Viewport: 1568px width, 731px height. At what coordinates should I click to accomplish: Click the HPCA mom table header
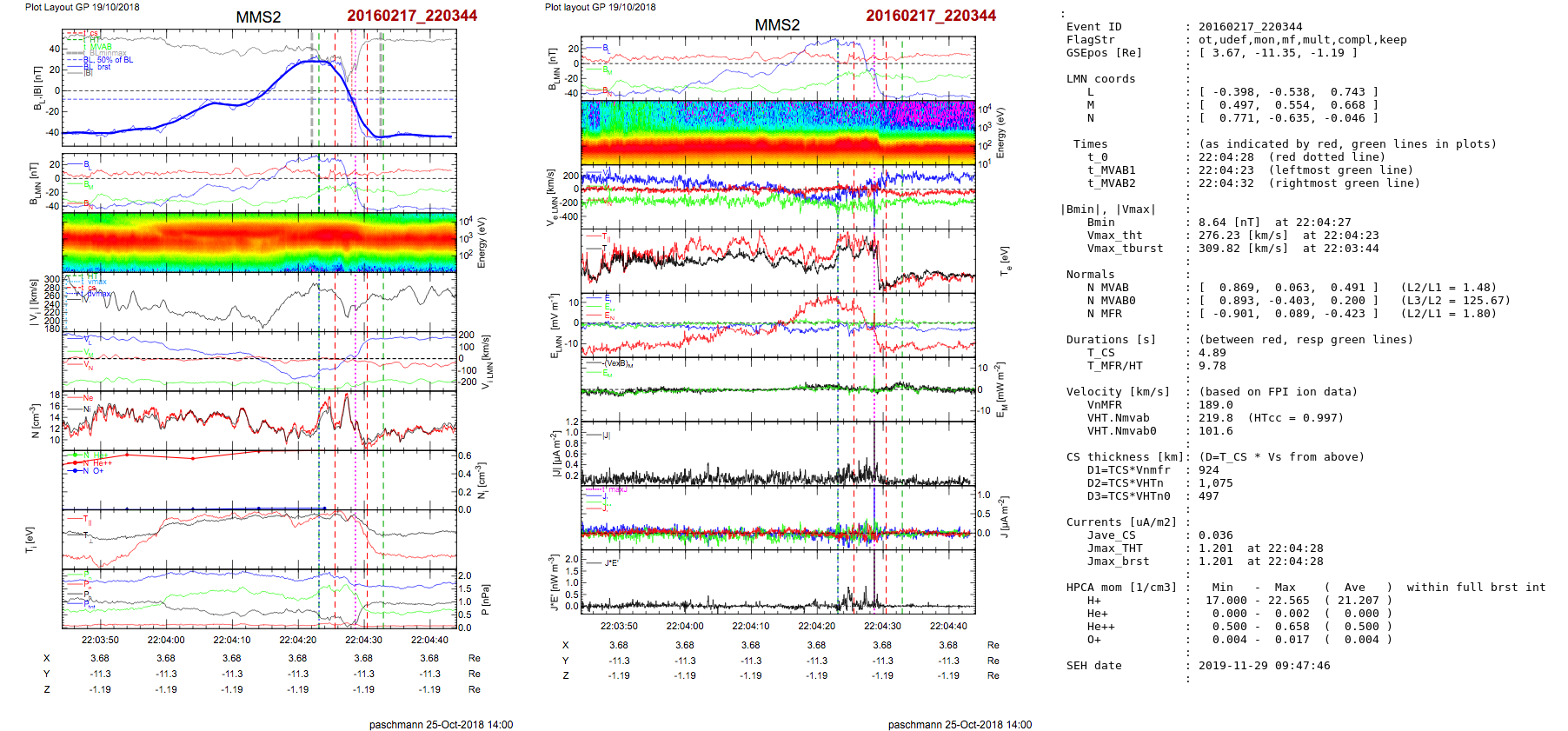(1121, 588)
